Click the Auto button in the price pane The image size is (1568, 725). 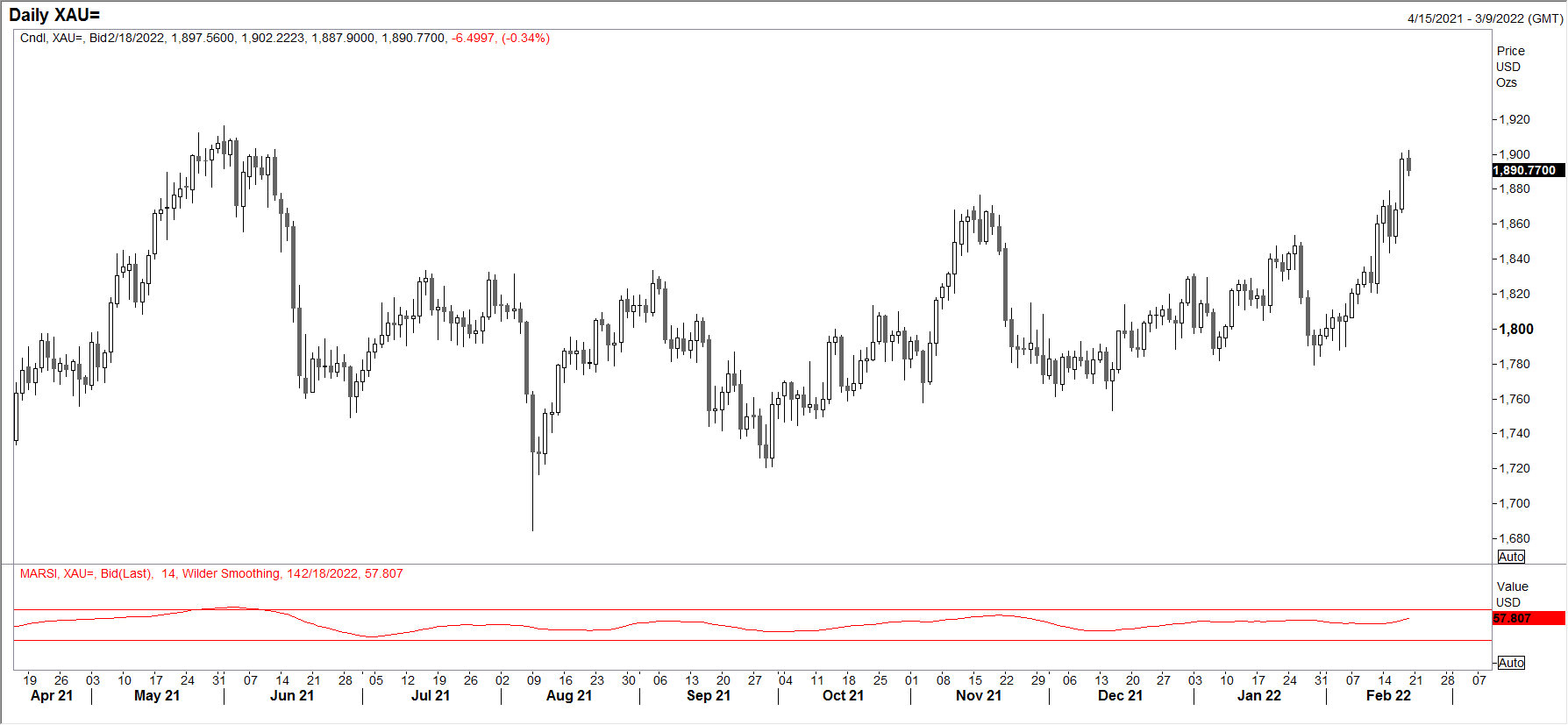tap(1511, 557)
